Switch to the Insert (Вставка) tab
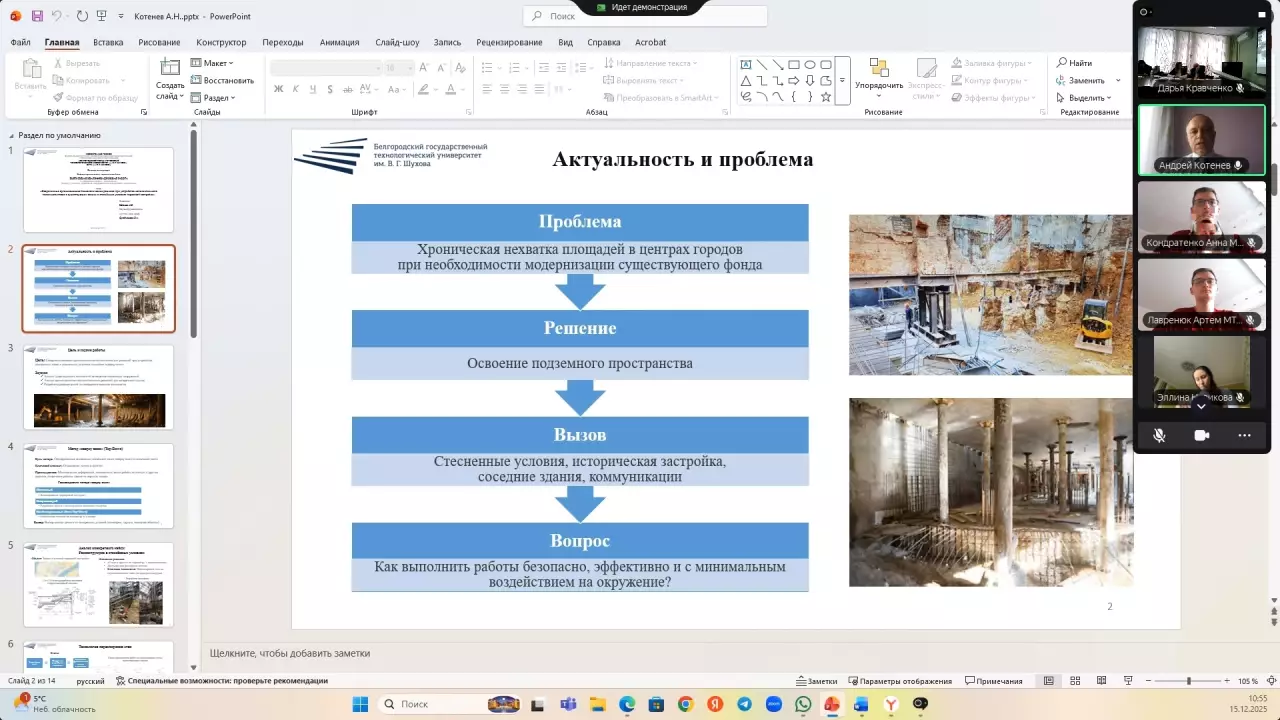 (108, 42)
